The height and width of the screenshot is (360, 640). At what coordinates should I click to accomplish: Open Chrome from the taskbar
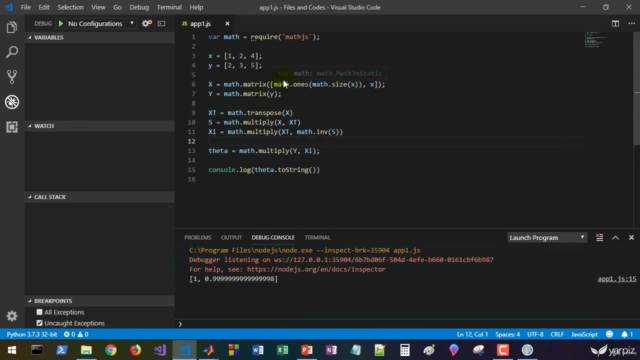(x=111, y=350)
